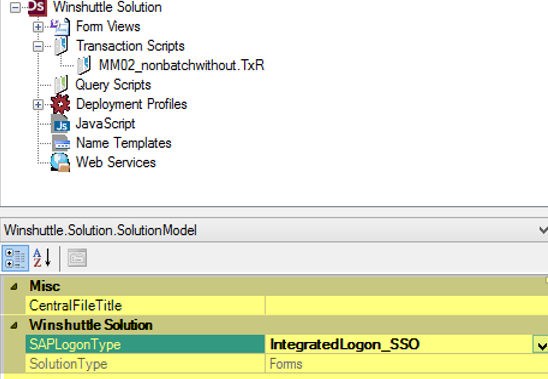Click the Web Services globe icon
This screenshot has width=548, height=379.
point(60,163)
